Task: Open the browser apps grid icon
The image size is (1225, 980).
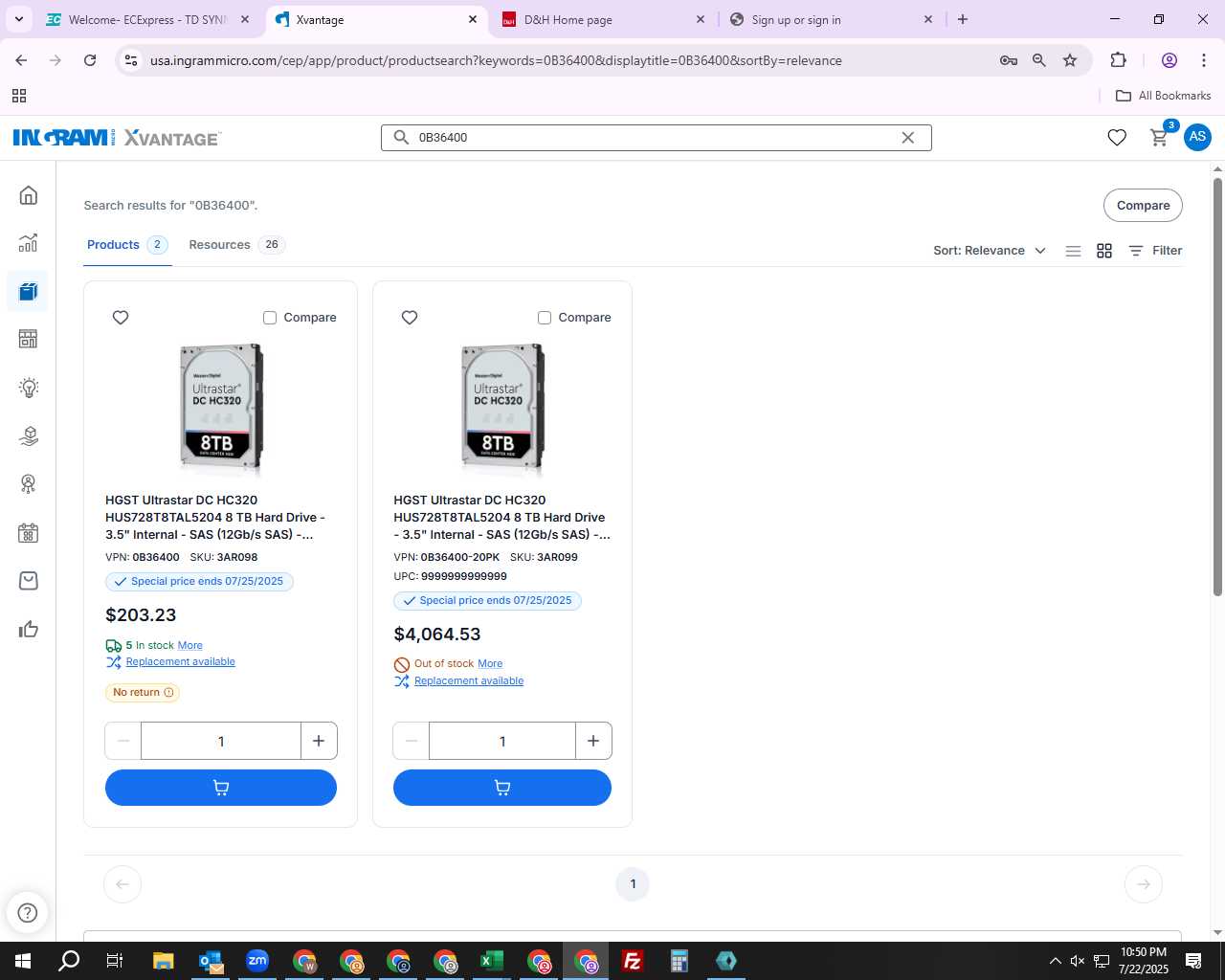Action: point(19,96)
